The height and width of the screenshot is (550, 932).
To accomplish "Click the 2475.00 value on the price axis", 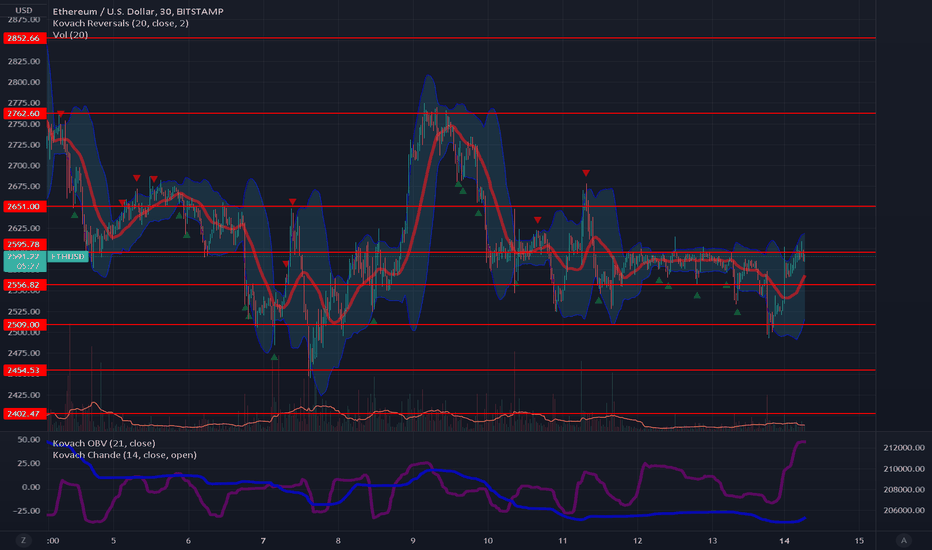I will tap(24, 353).
